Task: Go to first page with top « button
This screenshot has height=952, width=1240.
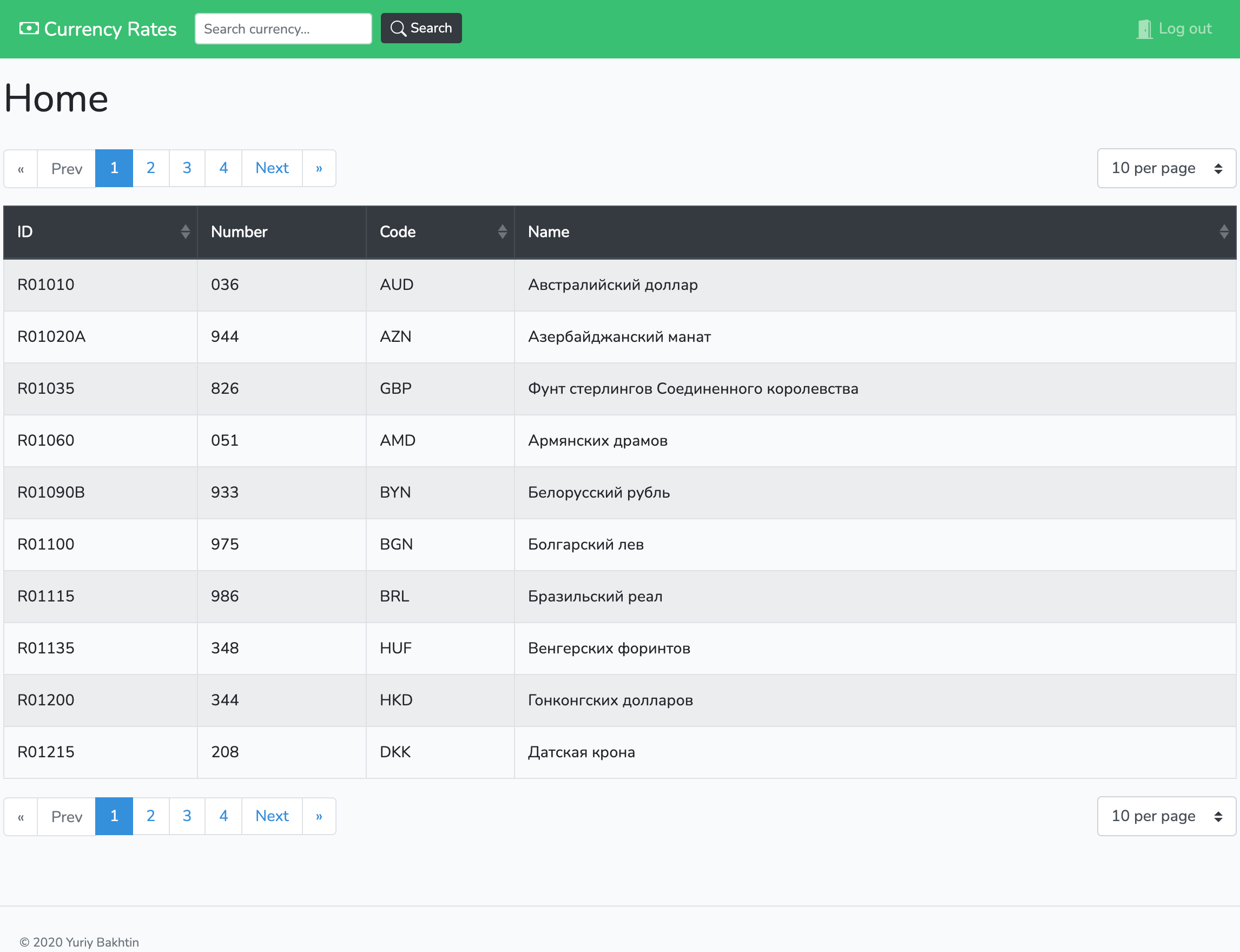Action: coord(21,168)
